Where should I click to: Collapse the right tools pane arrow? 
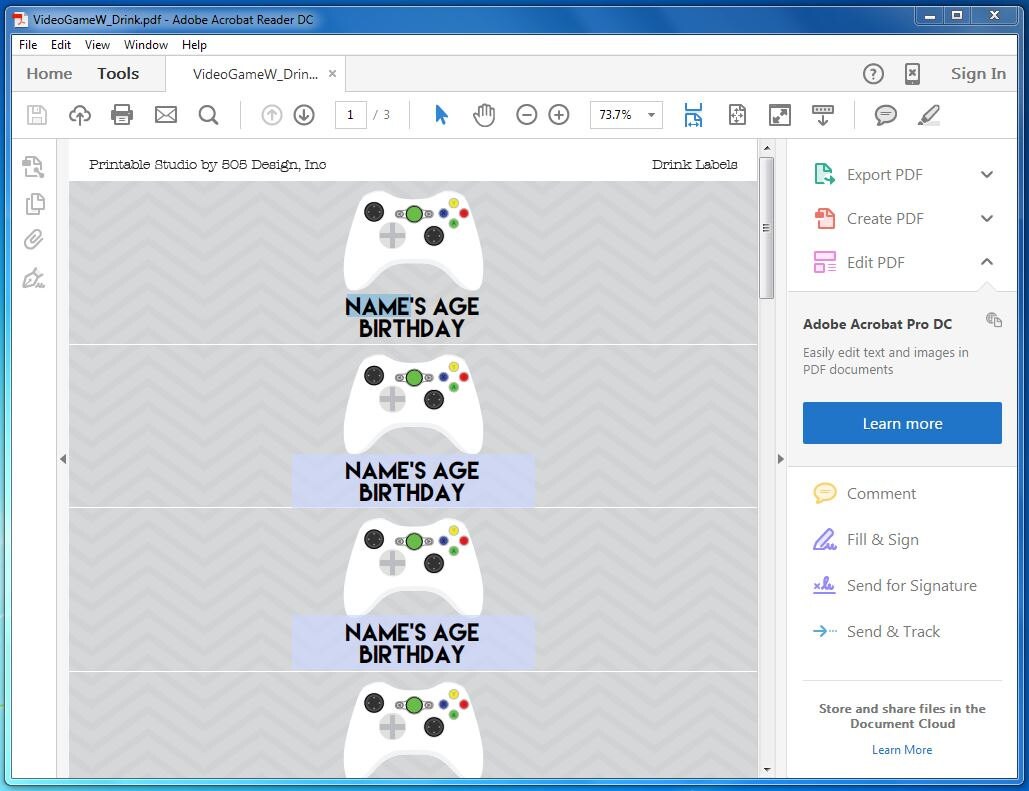tap(780, 459)
